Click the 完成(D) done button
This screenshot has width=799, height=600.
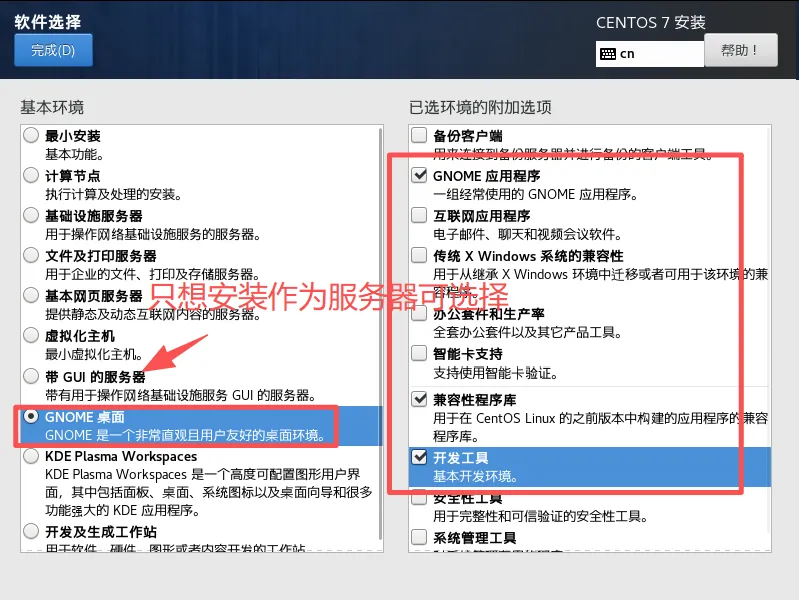tap(54, 50)
